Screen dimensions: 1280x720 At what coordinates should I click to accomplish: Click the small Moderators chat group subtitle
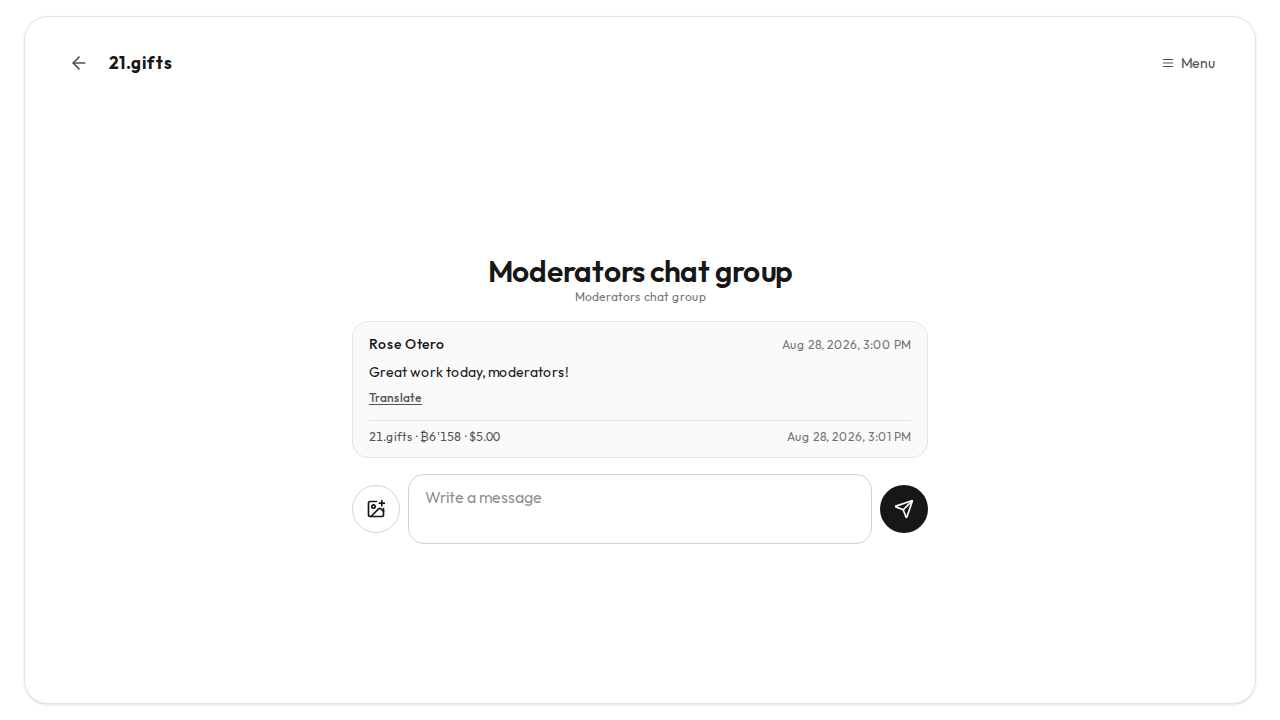click(640, 297)
